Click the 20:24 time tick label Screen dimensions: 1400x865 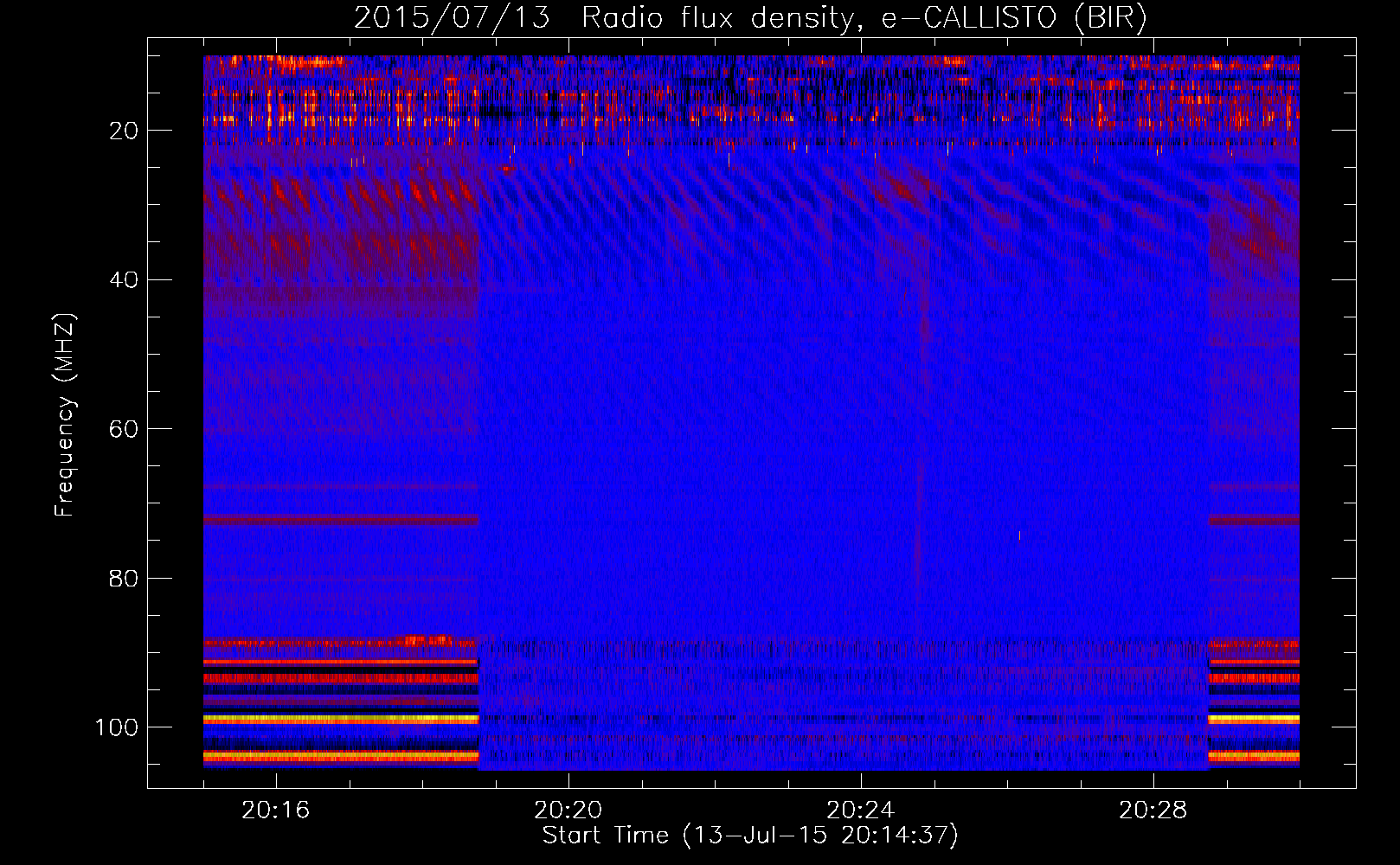[x=860, y=811]
